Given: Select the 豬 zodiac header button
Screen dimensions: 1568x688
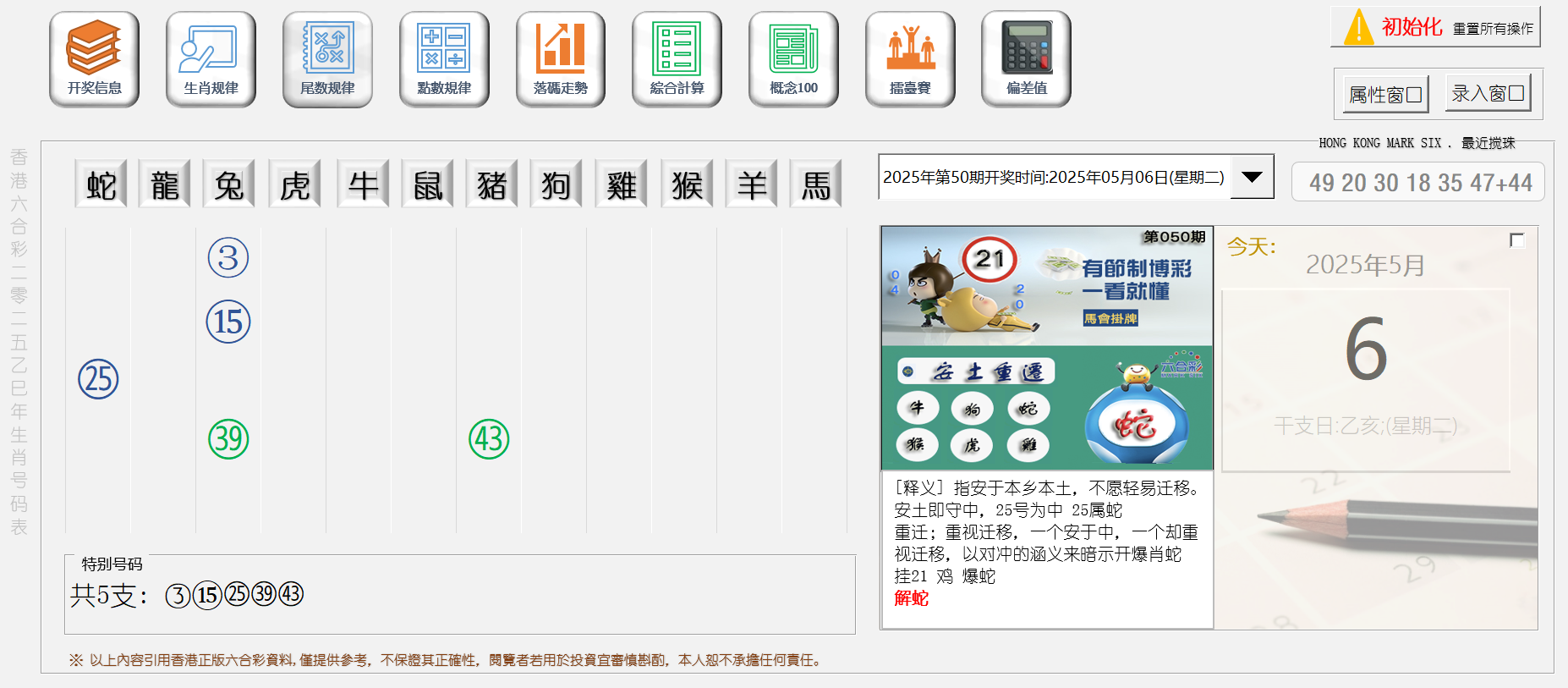Looking at the screenshot, I should 491,184.
